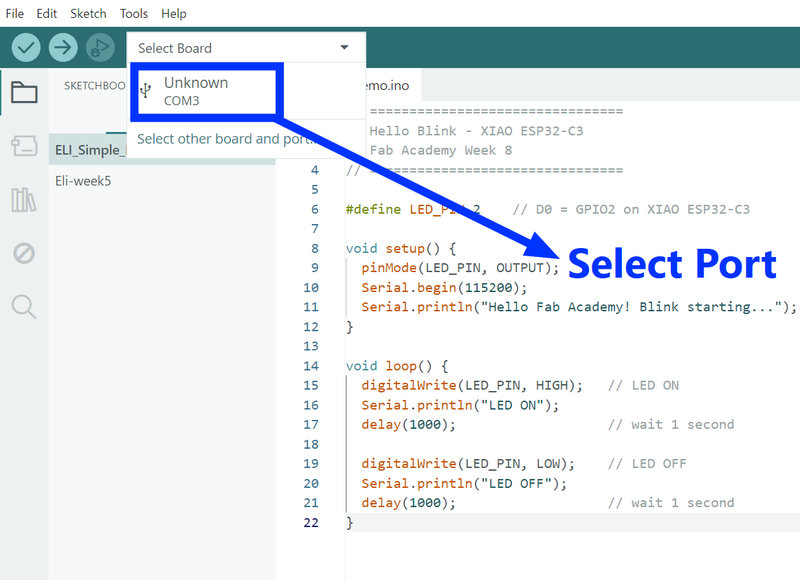The height and width of the screenshot is (580, 800).
Task: Open the Eli-week5 sketch
Action: (x=83, y=181)
